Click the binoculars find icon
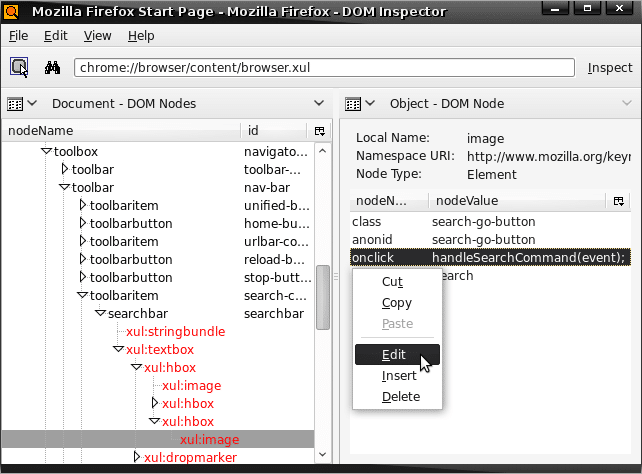This screenshot has width=642, height=474. 53,68
